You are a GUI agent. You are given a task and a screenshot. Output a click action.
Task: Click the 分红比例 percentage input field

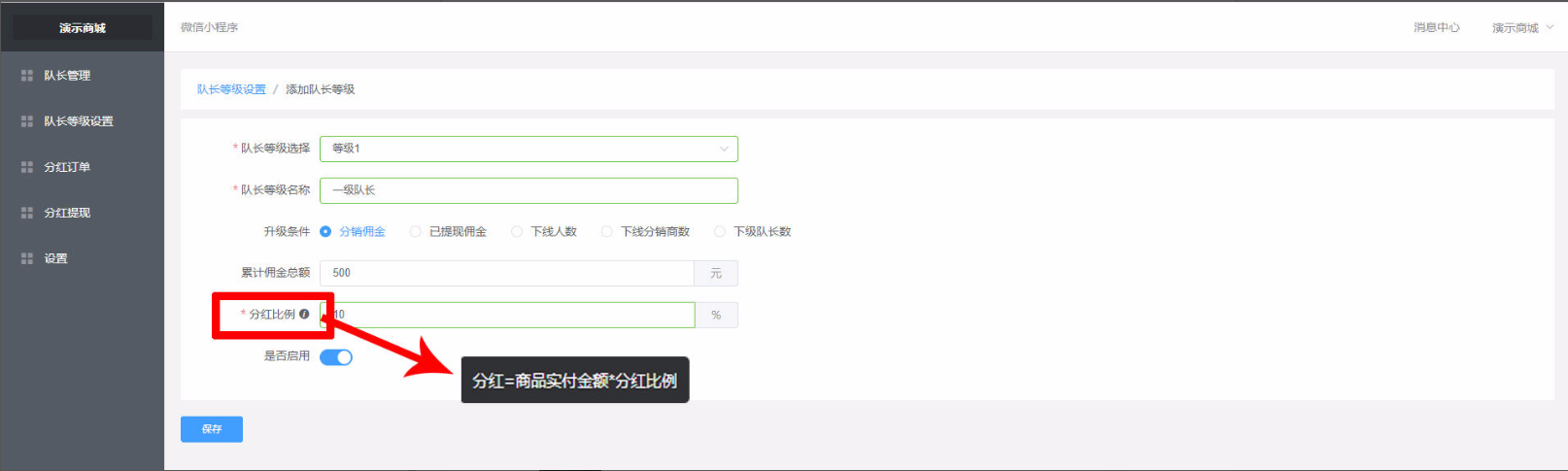coord(507,315)
